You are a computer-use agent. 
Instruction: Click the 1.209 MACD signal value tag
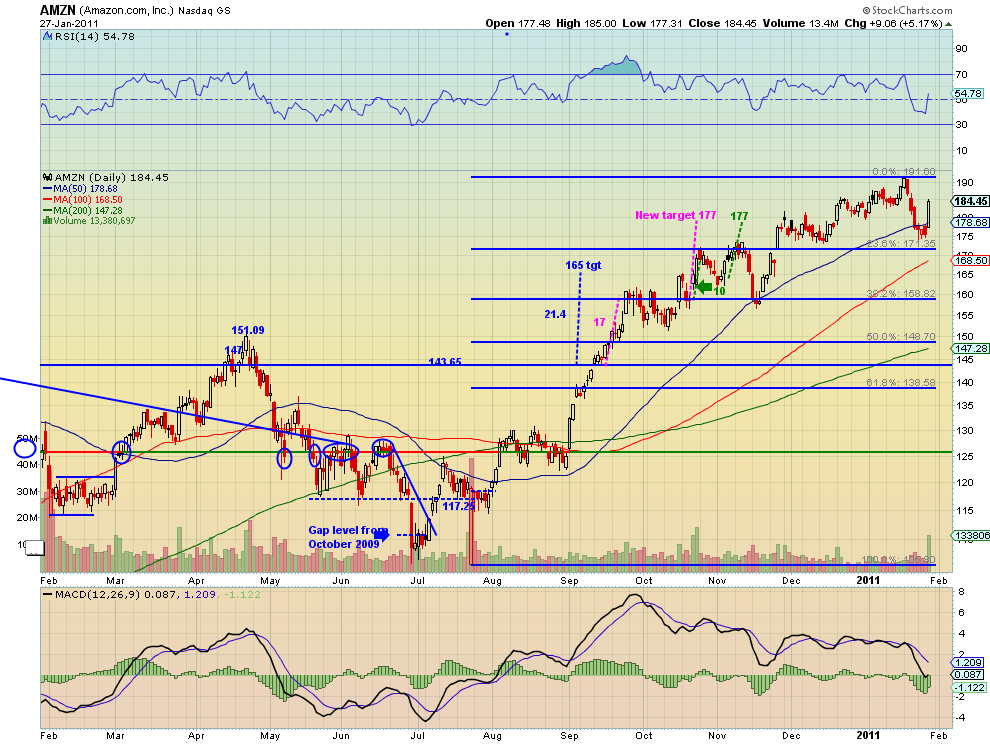pos(968,663)
